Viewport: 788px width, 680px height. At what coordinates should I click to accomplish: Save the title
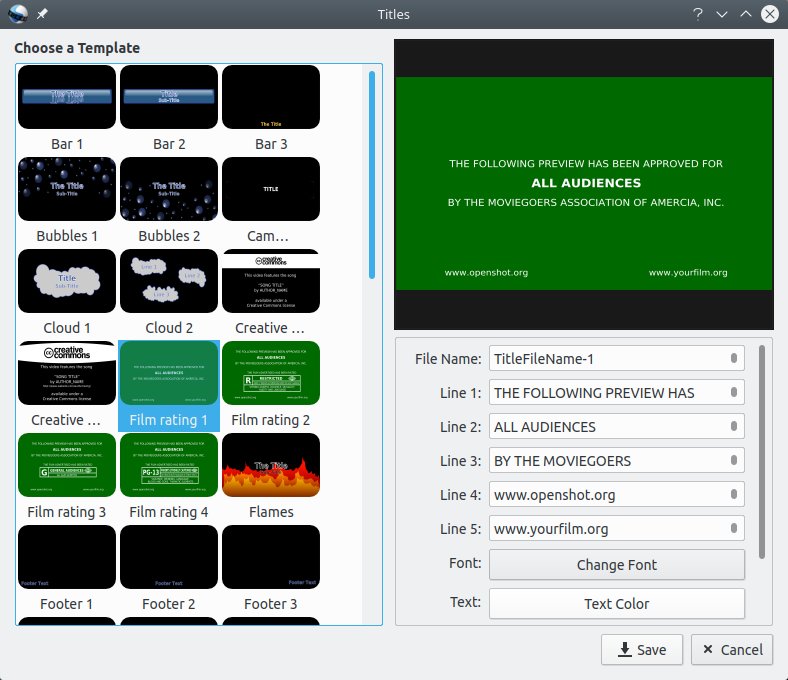pos(641,650)
